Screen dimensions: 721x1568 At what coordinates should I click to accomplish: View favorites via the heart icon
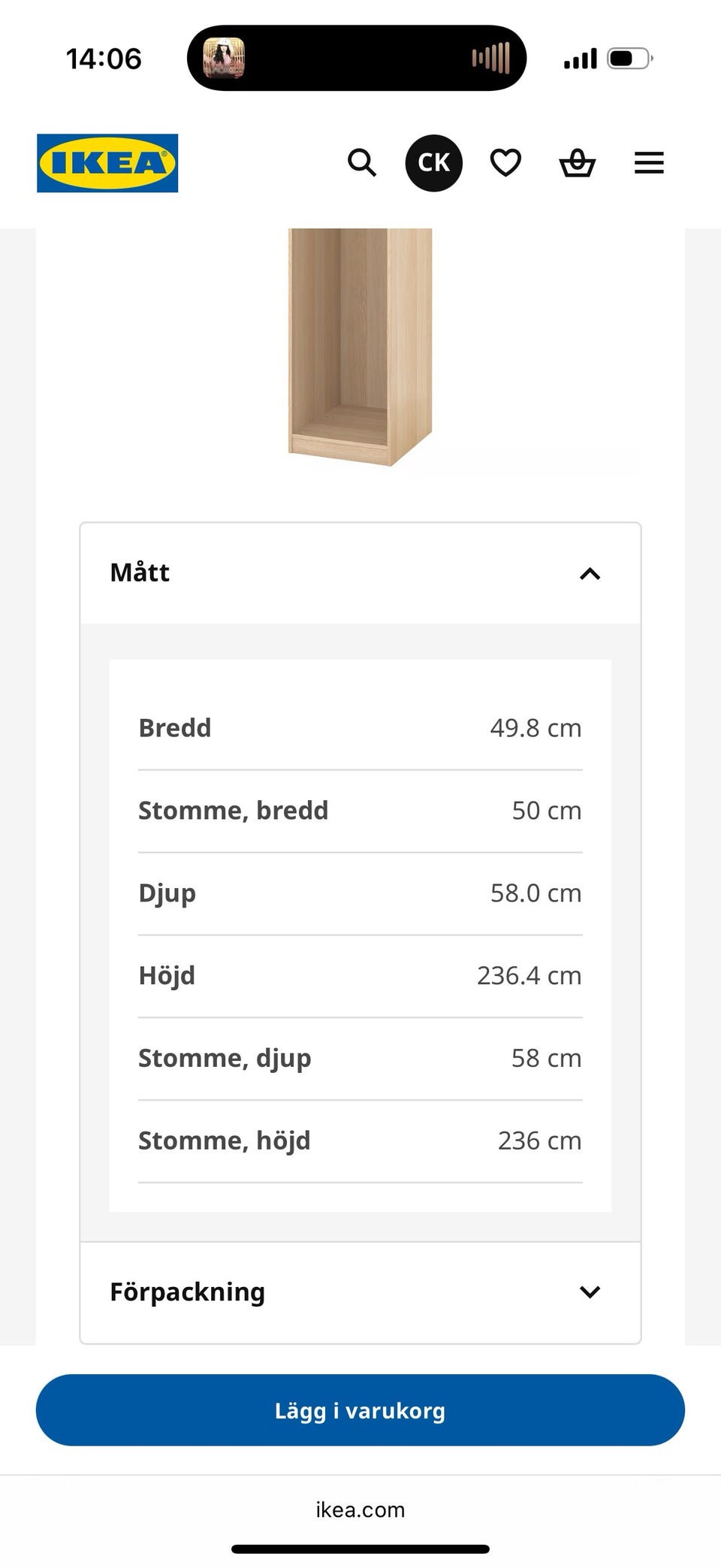coord(505,162)
